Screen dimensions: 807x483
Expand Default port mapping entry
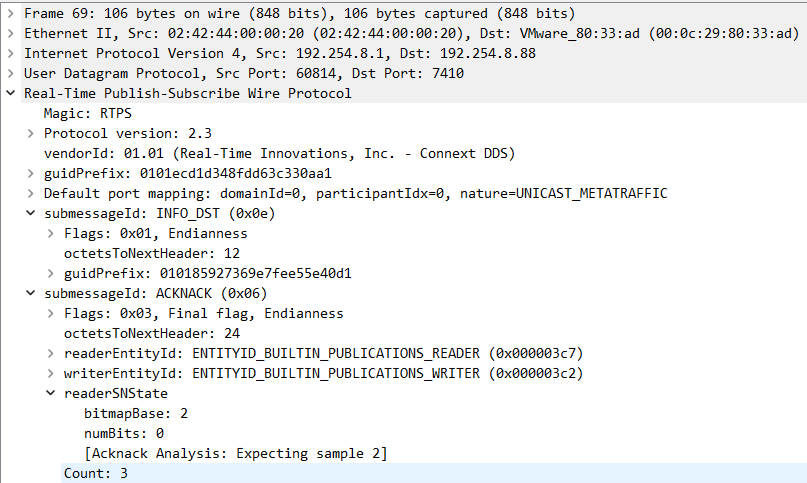pos(31,193)
